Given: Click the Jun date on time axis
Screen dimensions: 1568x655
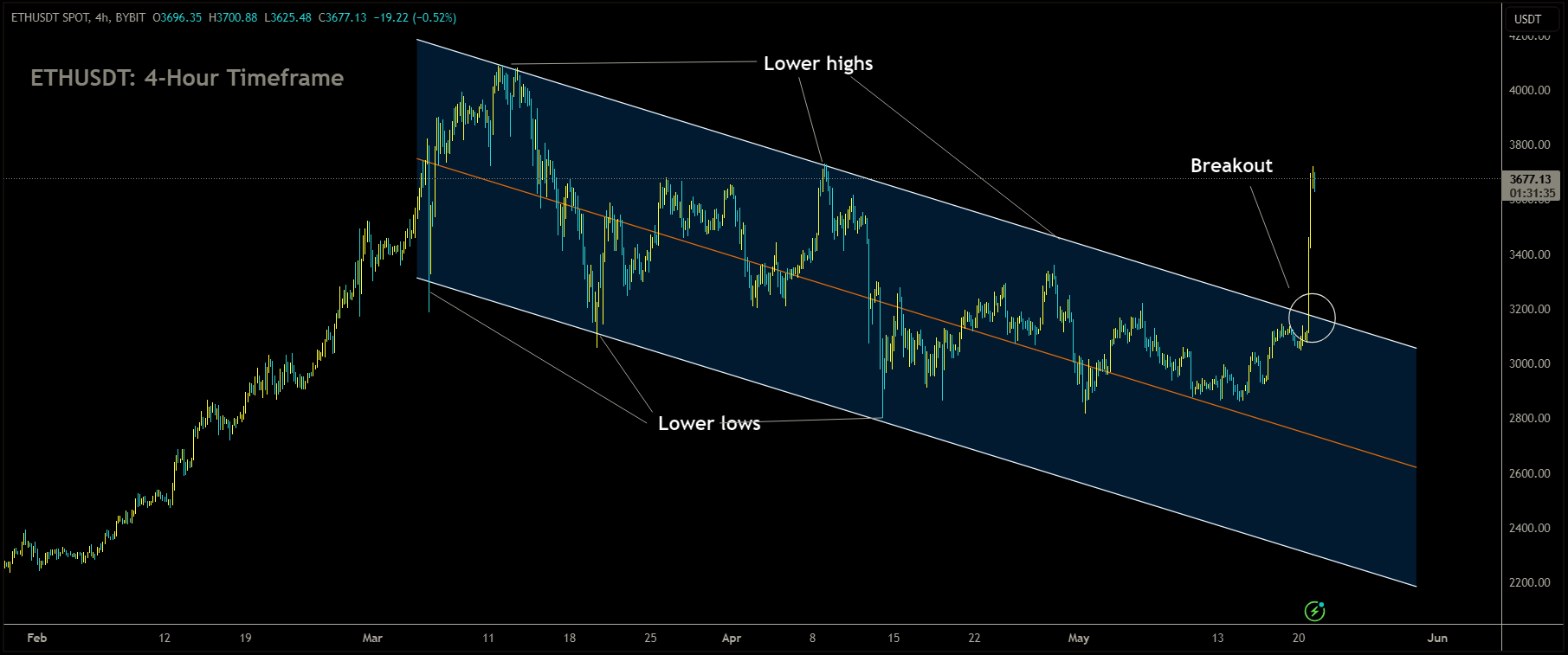Looking at the screenshot, I should pos(1437,638).
